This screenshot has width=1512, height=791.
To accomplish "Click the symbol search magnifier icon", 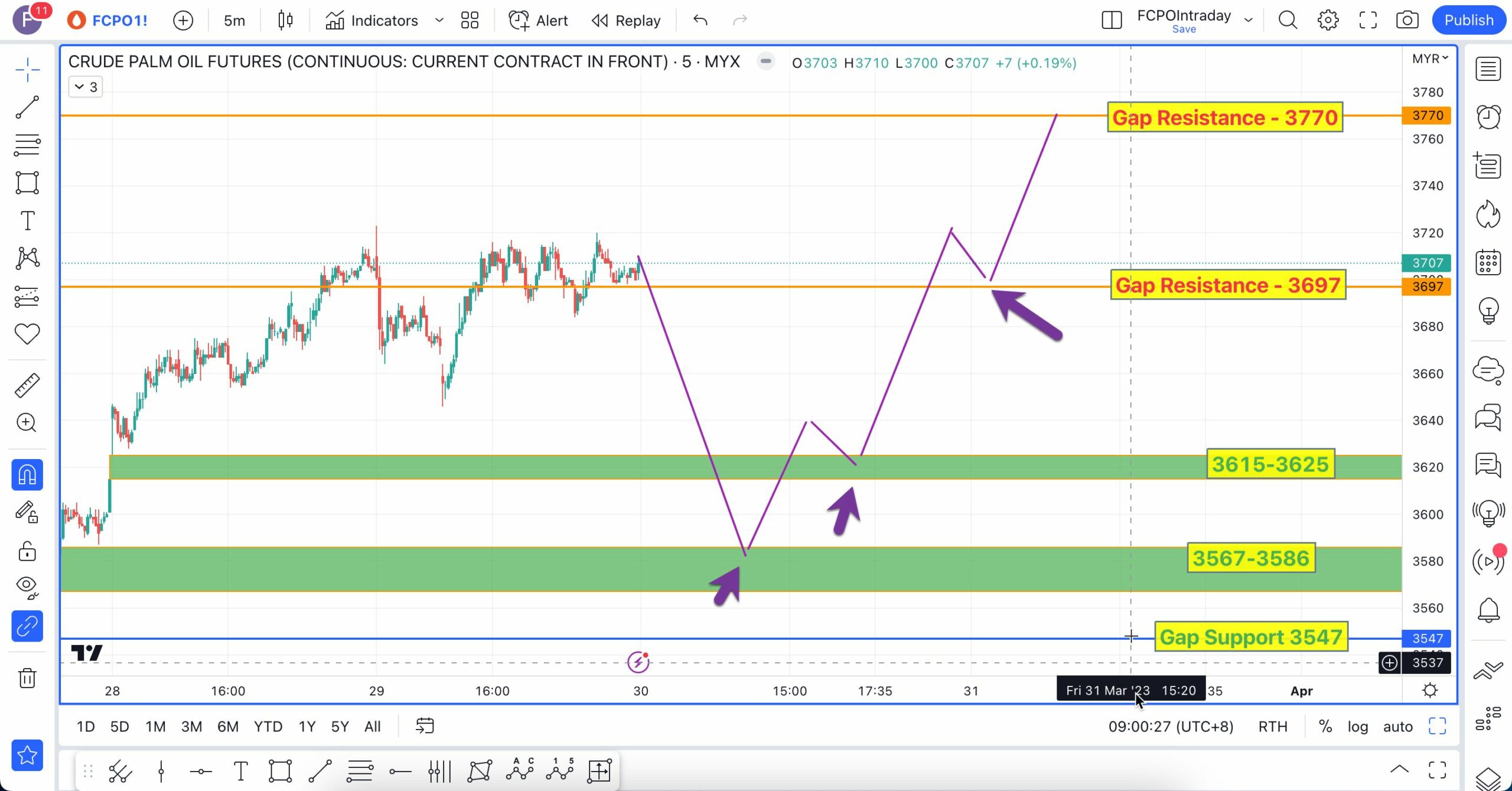I will [x=1288, y=21].
